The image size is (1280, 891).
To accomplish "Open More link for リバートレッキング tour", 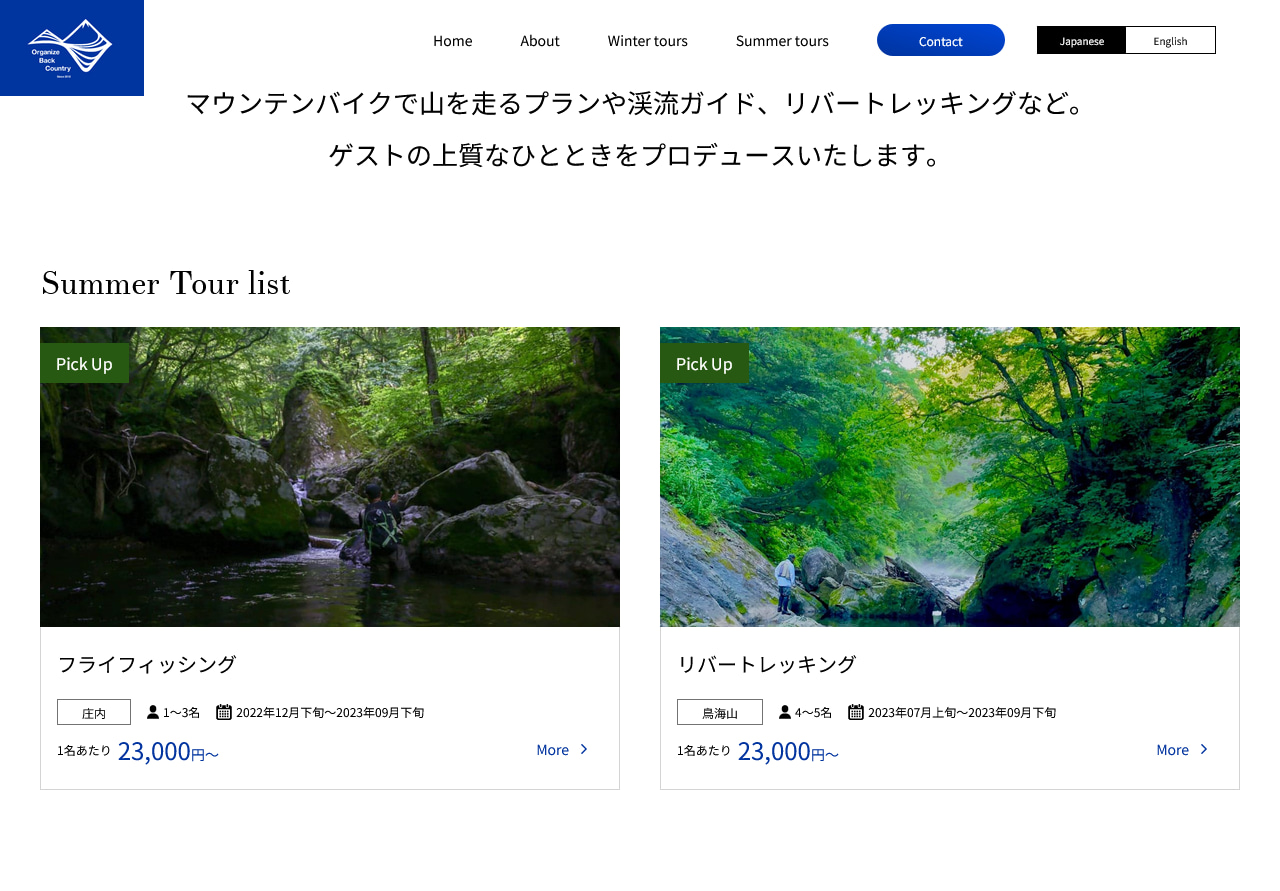I will pyautogui.click(x=1183, y=749).
